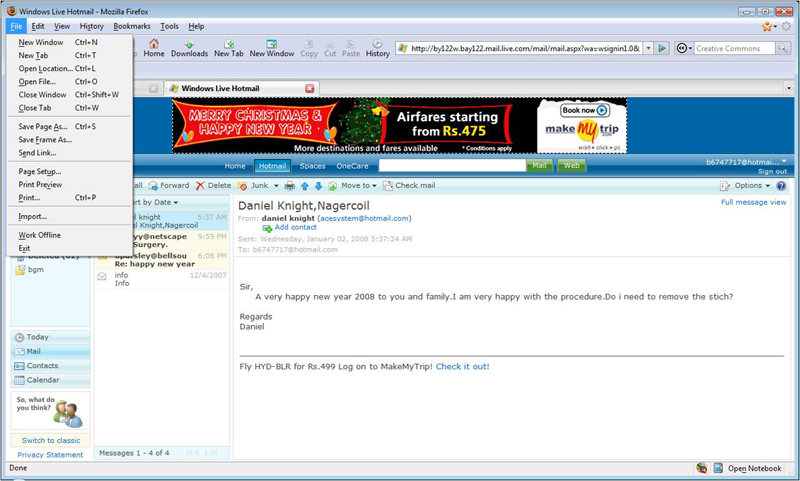
Task: Click the Full message view link
Action: click(752, 202)
